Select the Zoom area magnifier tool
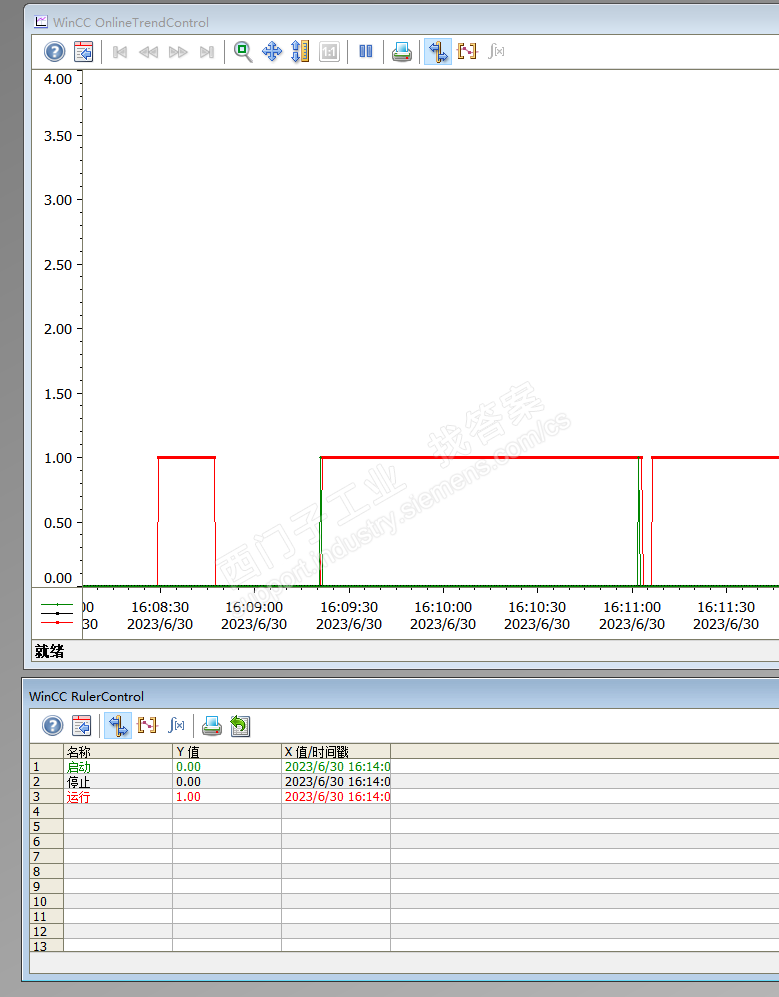The height and width of the screenshot is (997, 779). coord(243,52)
